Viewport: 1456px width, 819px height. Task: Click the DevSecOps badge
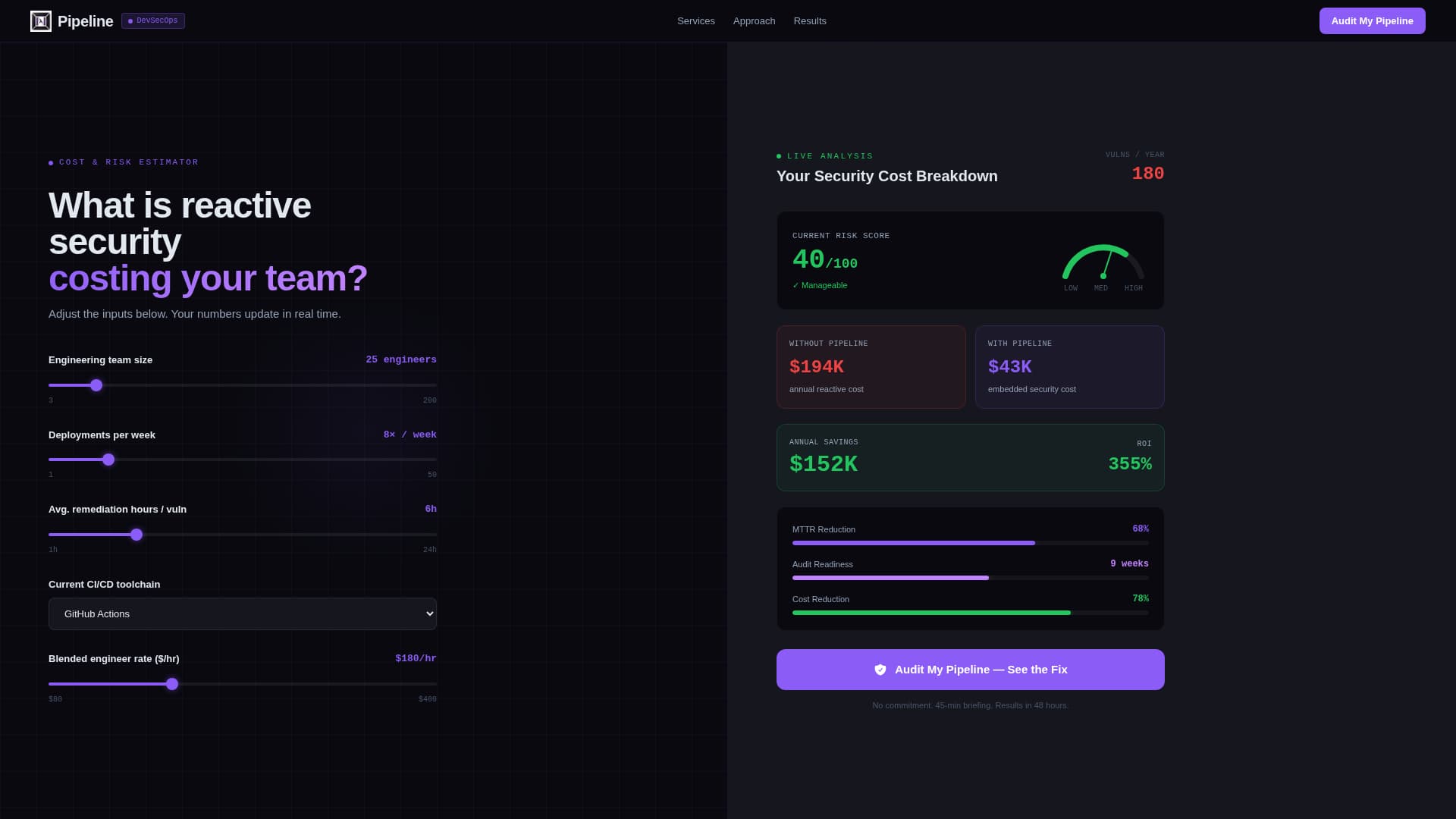[153, 20]
